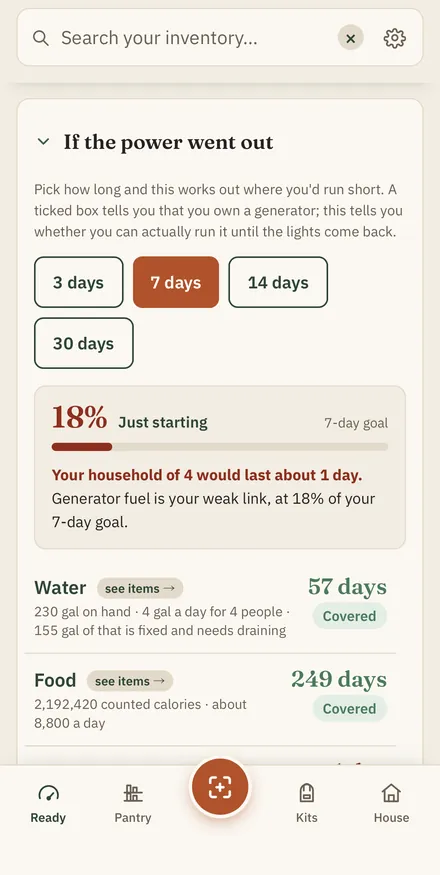Open Water 'see items' link
This screenshot has width=440, height=875.
(140, 588)
